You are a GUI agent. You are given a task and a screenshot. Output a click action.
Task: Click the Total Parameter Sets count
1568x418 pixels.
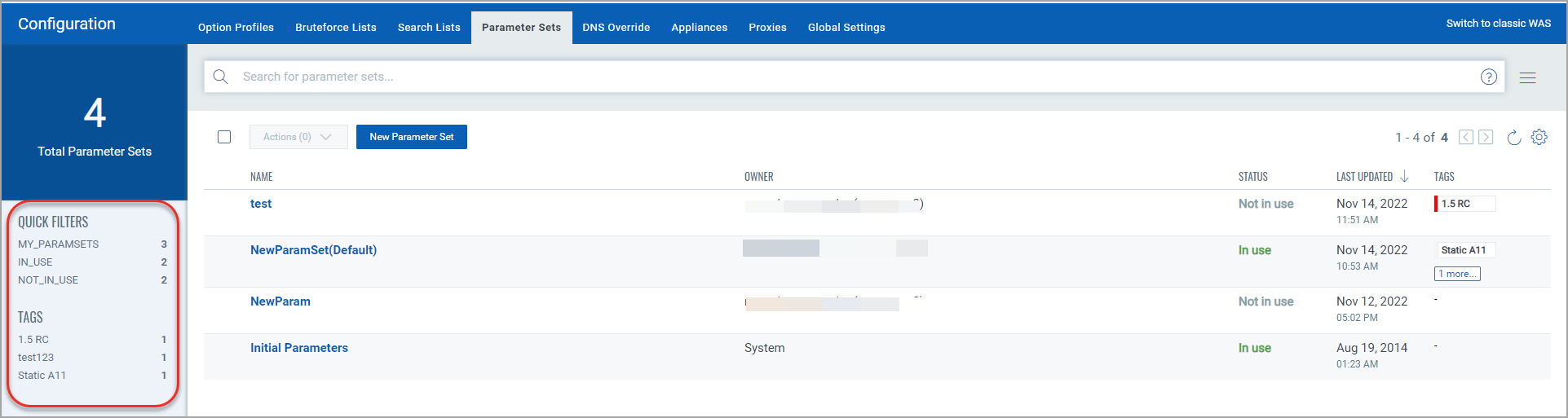pyautogui.click(x=95, y=112)
